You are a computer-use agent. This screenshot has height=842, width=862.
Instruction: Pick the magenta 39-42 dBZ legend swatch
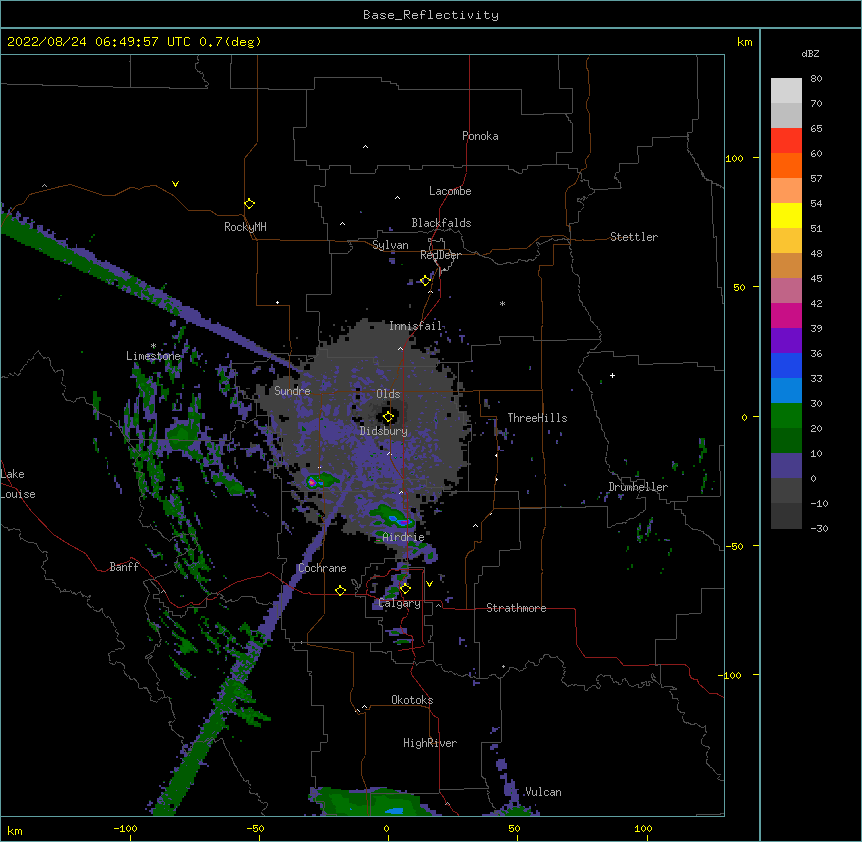click(786, 315)
